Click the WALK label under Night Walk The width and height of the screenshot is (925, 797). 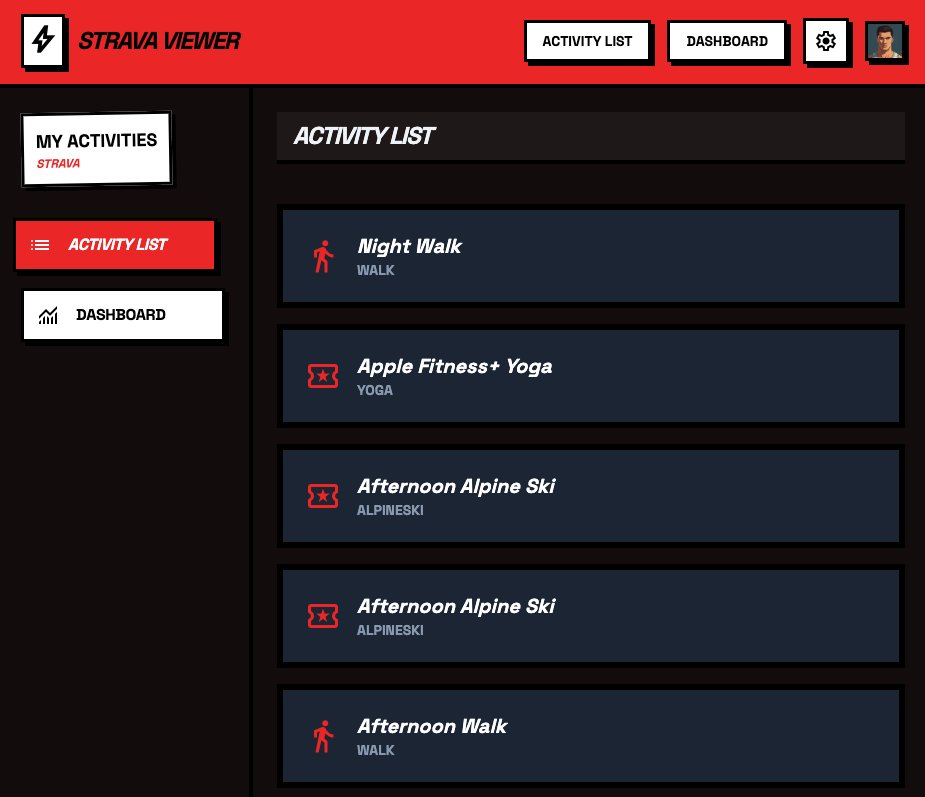click(376, 270)
